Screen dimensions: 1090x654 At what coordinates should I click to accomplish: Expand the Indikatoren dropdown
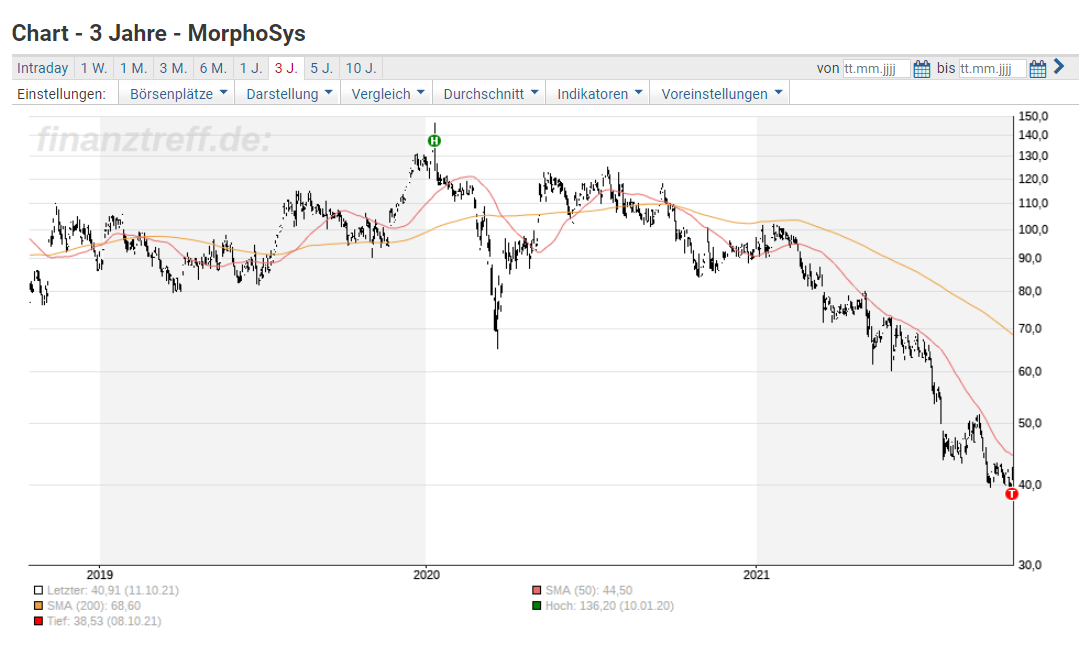[599, 94]
